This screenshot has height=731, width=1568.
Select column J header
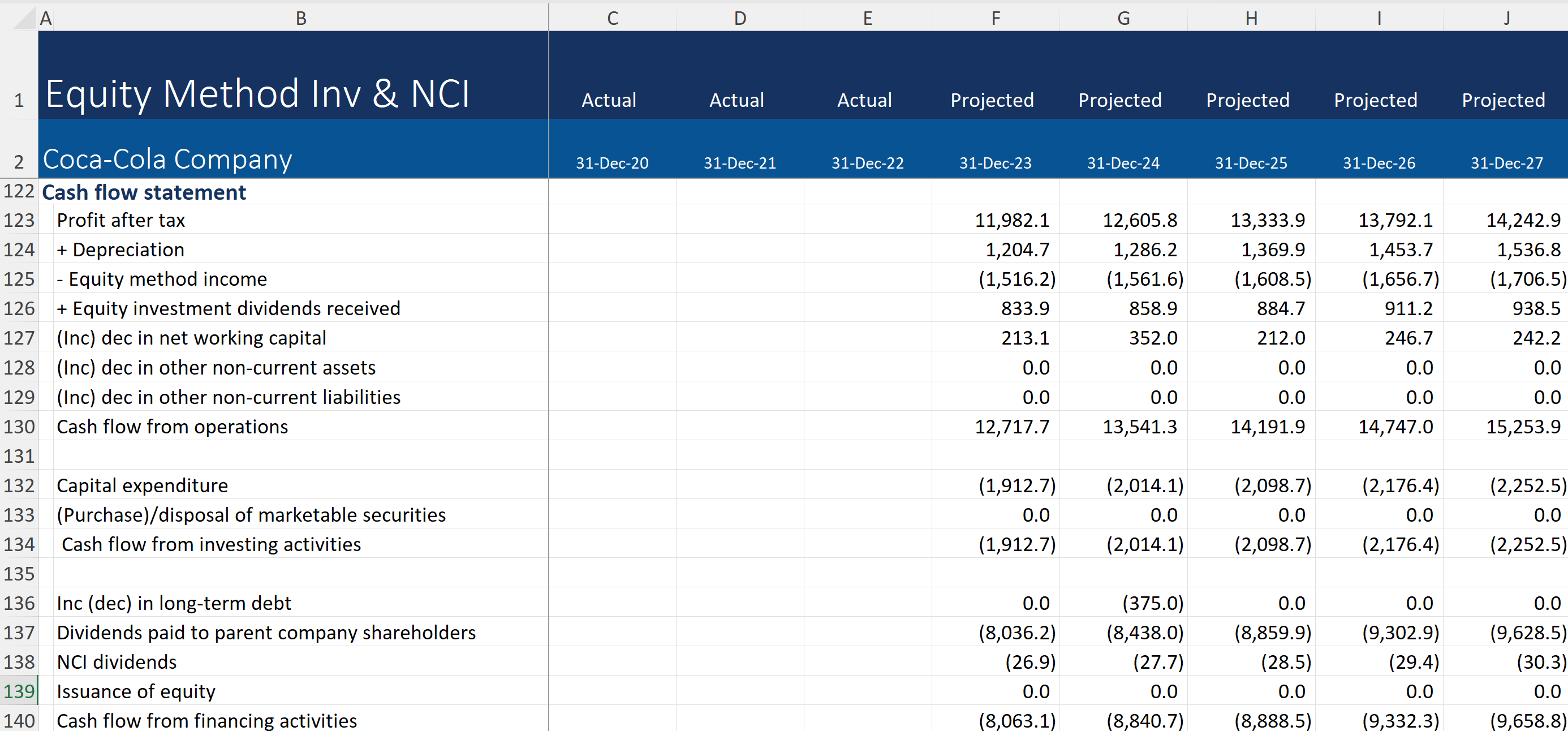pos(1506,18)
